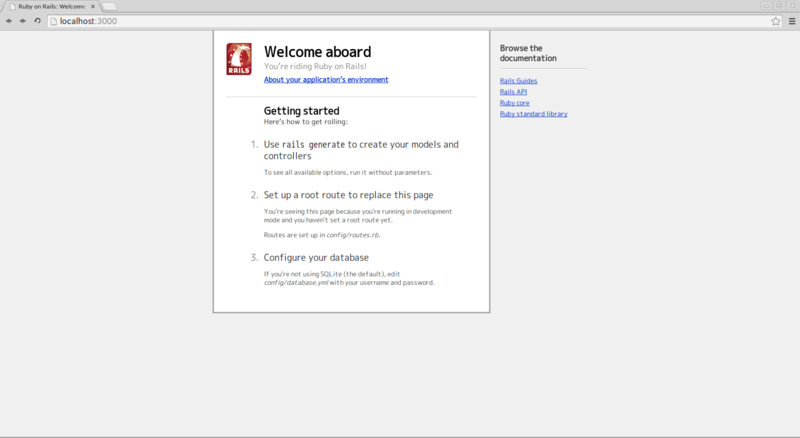Click 'Here's how to get rolling:' text
This screenshot has height=438, width=800.
[306, 122]
